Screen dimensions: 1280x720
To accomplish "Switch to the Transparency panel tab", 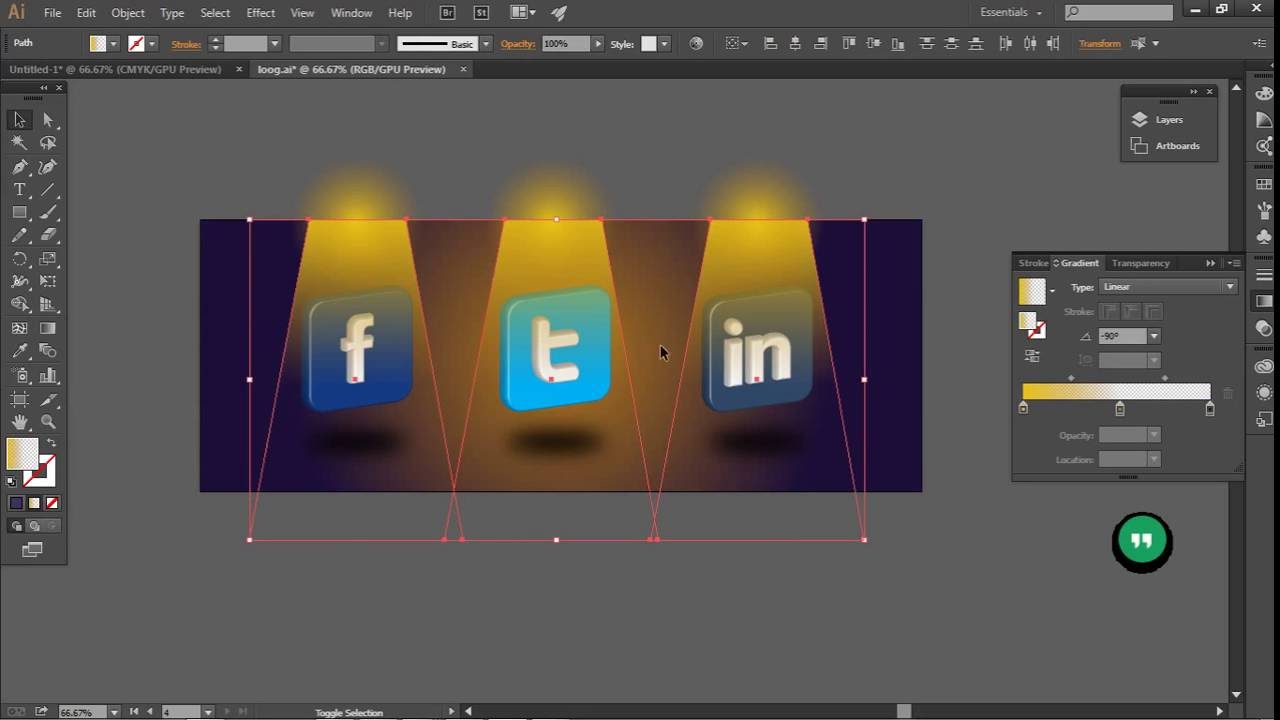I will pyautogui.click(x=1140, y=263).
